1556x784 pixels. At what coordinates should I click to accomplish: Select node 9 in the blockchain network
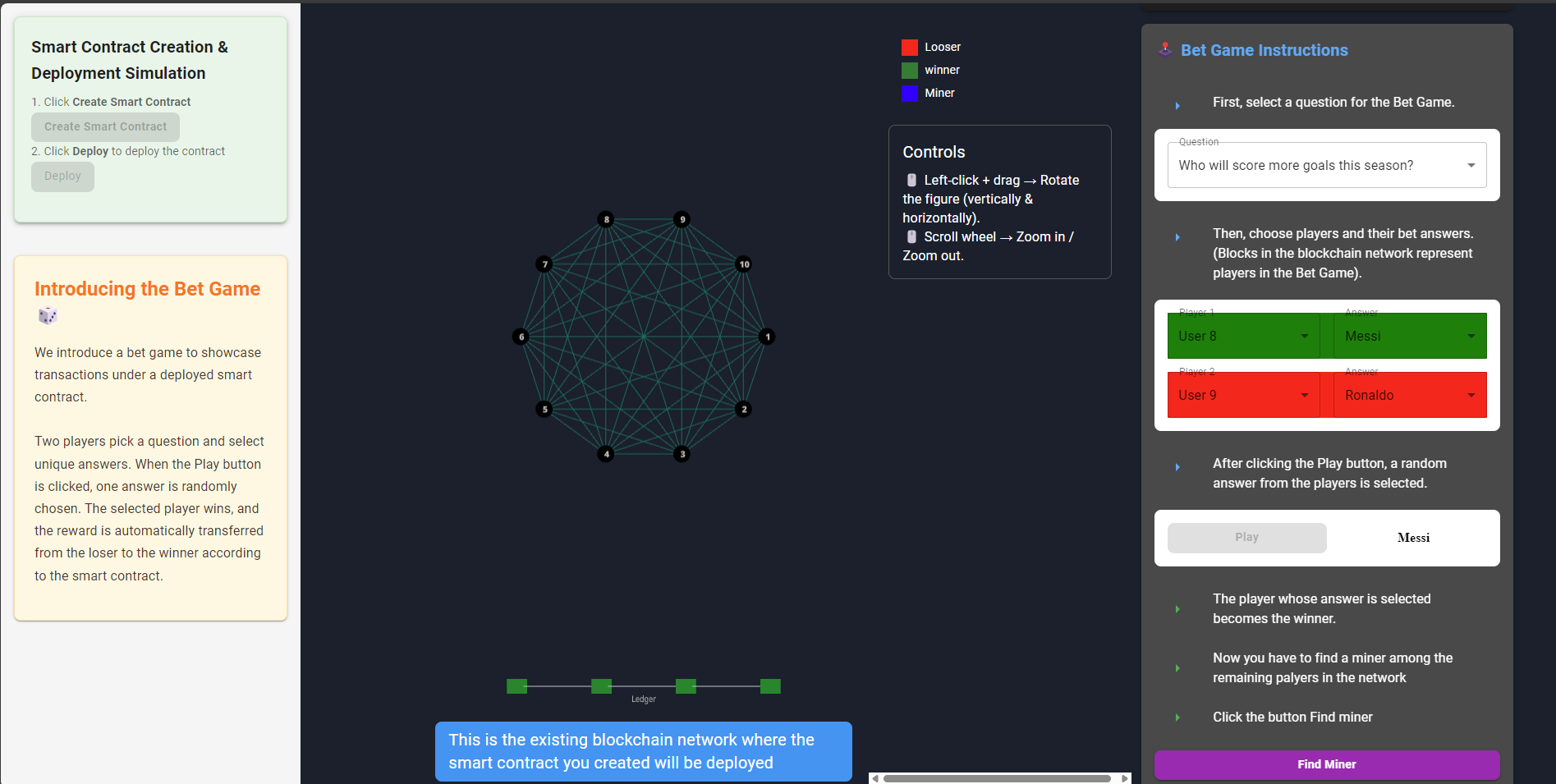click(682, 219)
